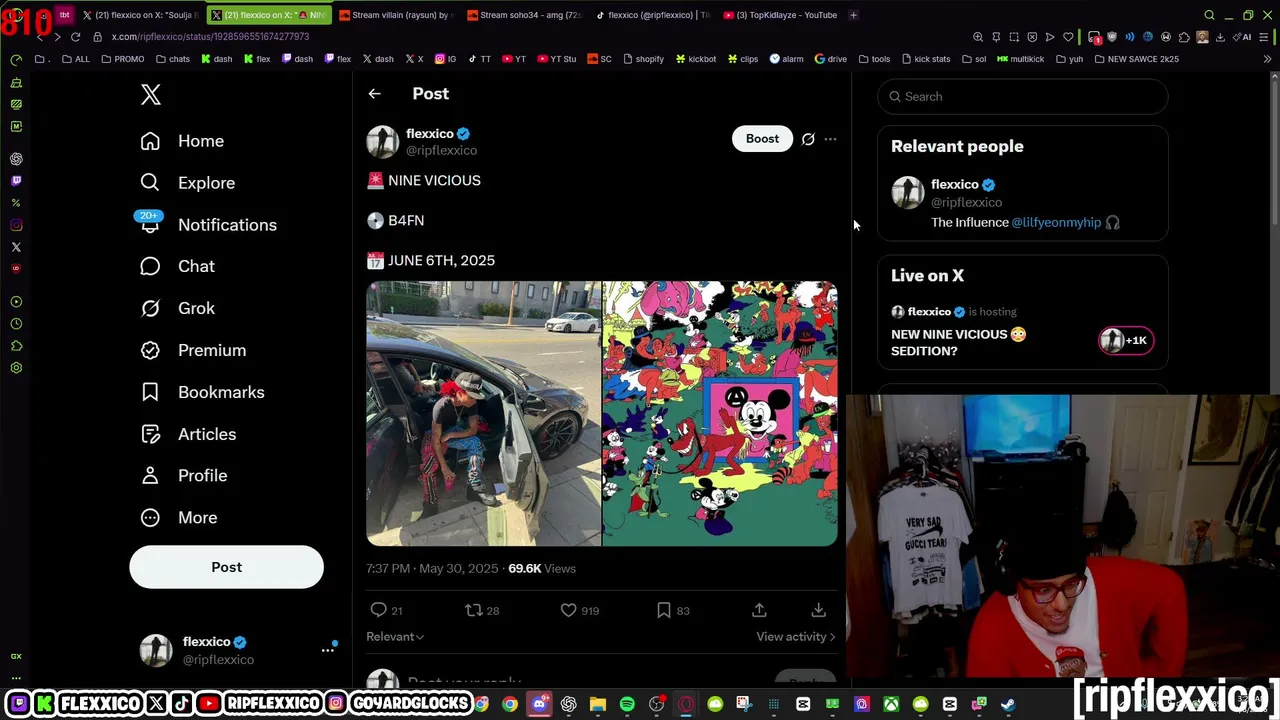This screenshot has width=1280, height=720.
Task: Click inside the X Search field
Action: [1022, 96]
